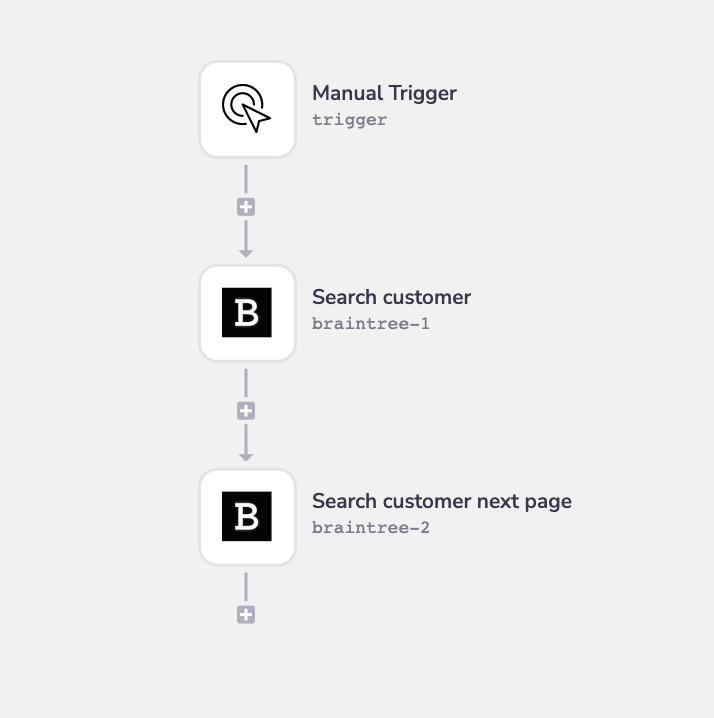Image resolution: width=714 pixels, height=718 pixels.
Task: Select the Search customer Braintree icon
Action: pos(247,312)
